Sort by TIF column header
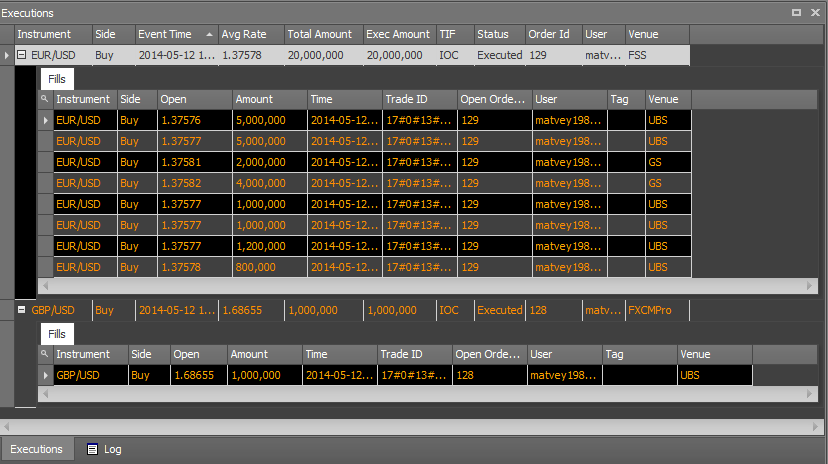828x464 pixels. pos(455,34)
